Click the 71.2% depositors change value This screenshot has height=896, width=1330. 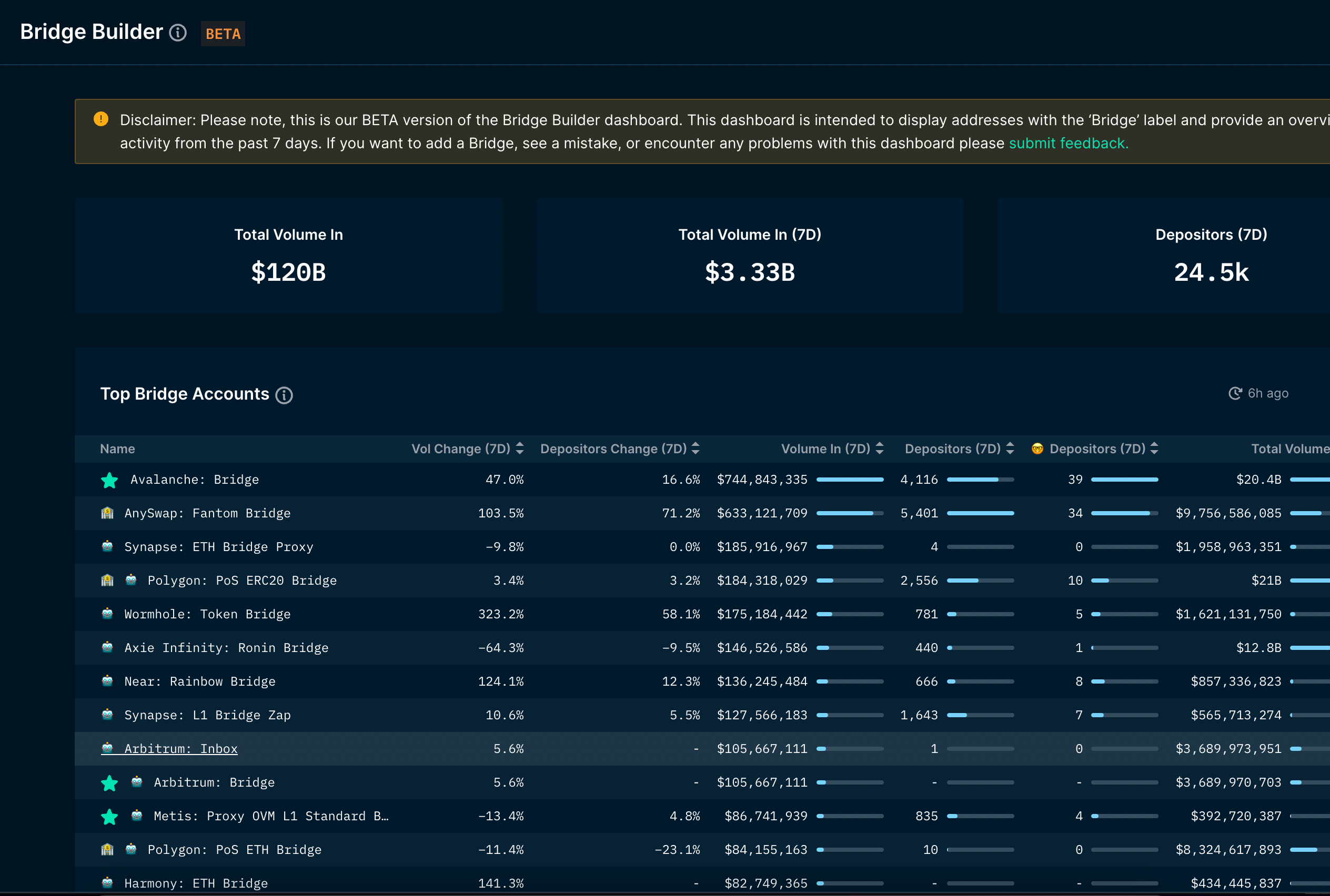681,513
